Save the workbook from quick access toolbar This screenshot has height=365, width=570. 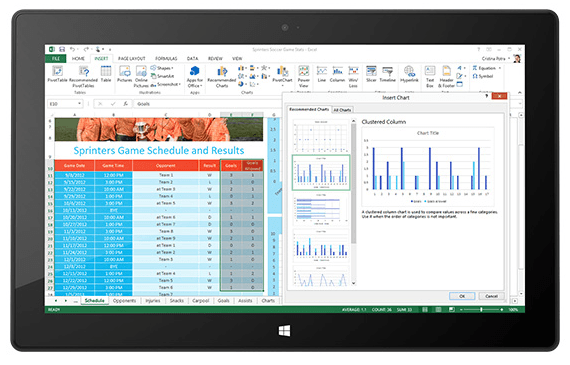(62, 49)
